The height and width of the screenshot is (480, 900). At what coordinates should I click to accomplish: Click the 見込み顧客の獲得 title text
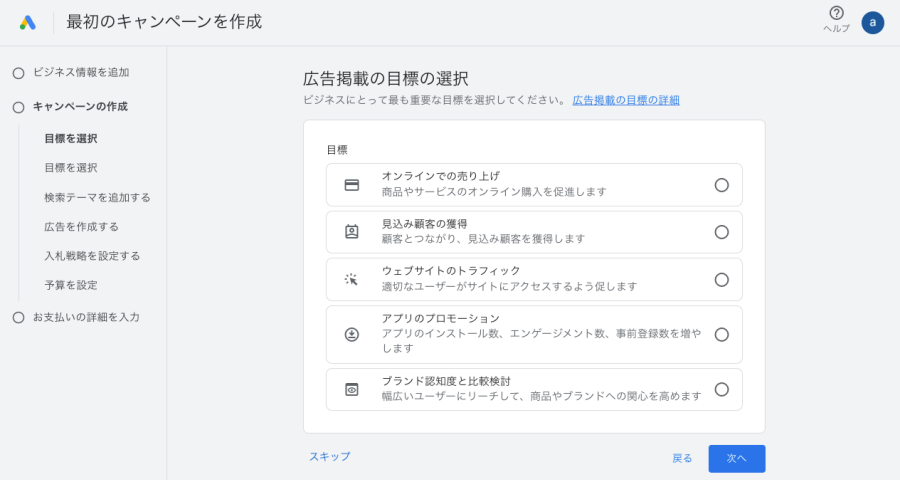click(x=424, y=223)
